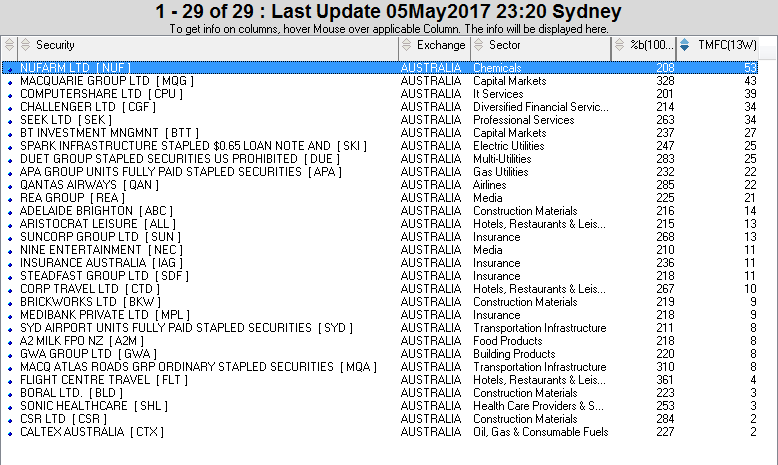
Task: Click the blue bullet beside MACQUARIE GROUP LTD
Action: [10, 82]
